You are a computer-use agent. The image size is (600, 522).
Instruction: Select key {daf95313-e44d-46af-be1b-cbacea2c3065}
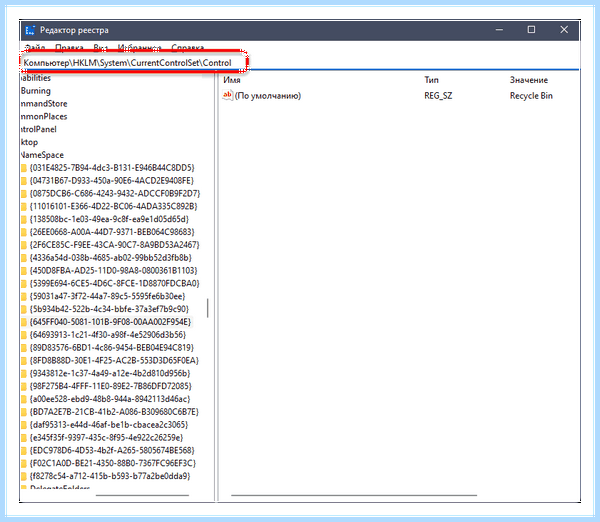tap(109, 425)
